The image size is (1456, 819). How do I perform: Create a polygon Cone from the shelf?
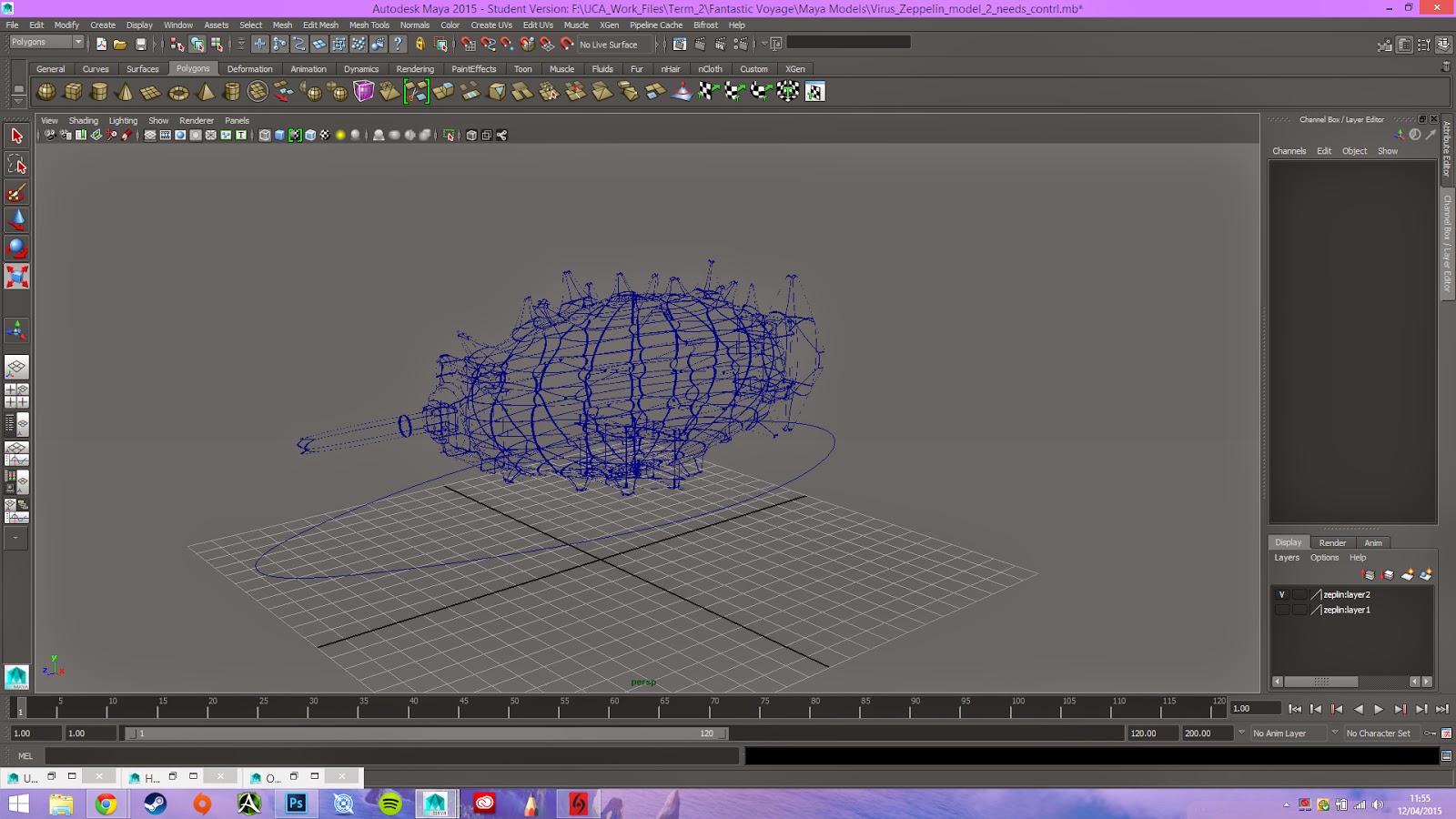[x=126, y=91]
